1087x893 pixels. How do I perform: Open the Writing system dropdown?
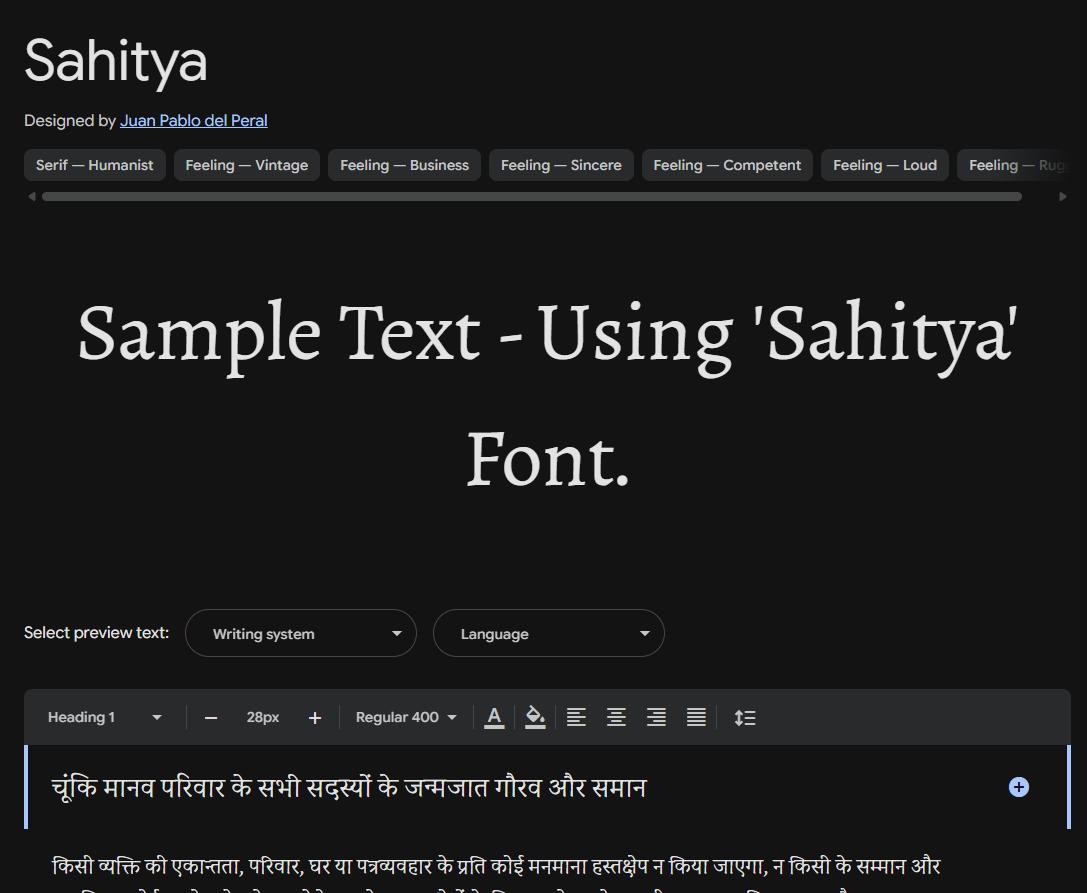pos(301,633)
